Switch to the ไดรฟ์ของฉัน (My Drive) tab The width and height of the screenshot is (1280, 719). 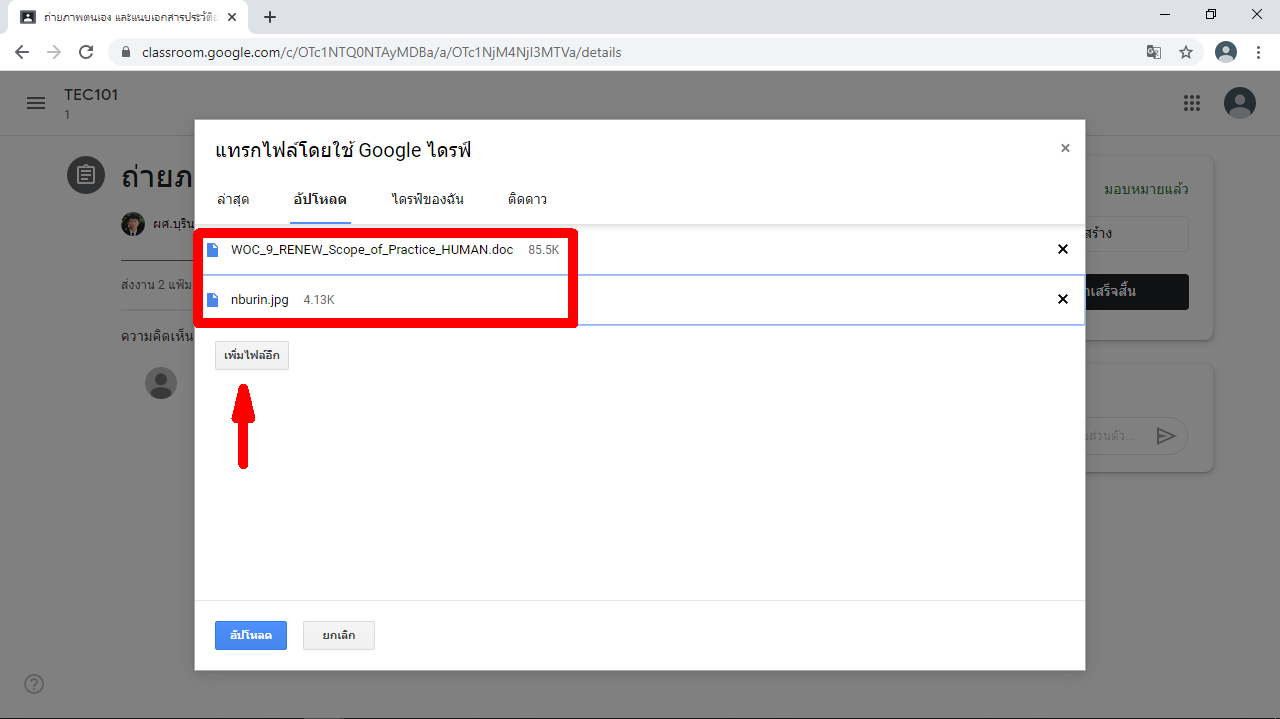(x=427, y=199)
